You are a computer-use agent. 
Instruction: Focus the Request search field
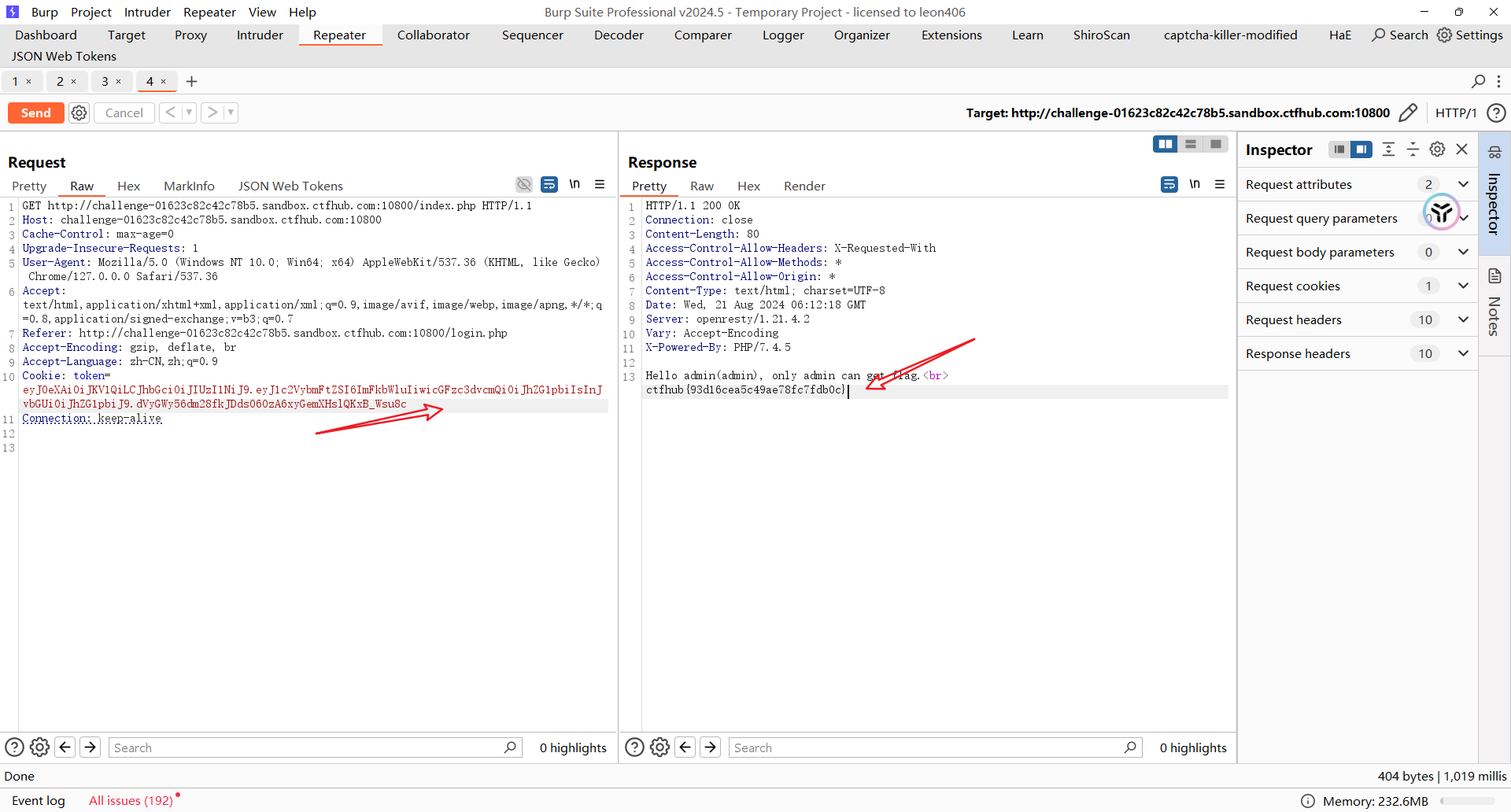[x=315, y=747]
